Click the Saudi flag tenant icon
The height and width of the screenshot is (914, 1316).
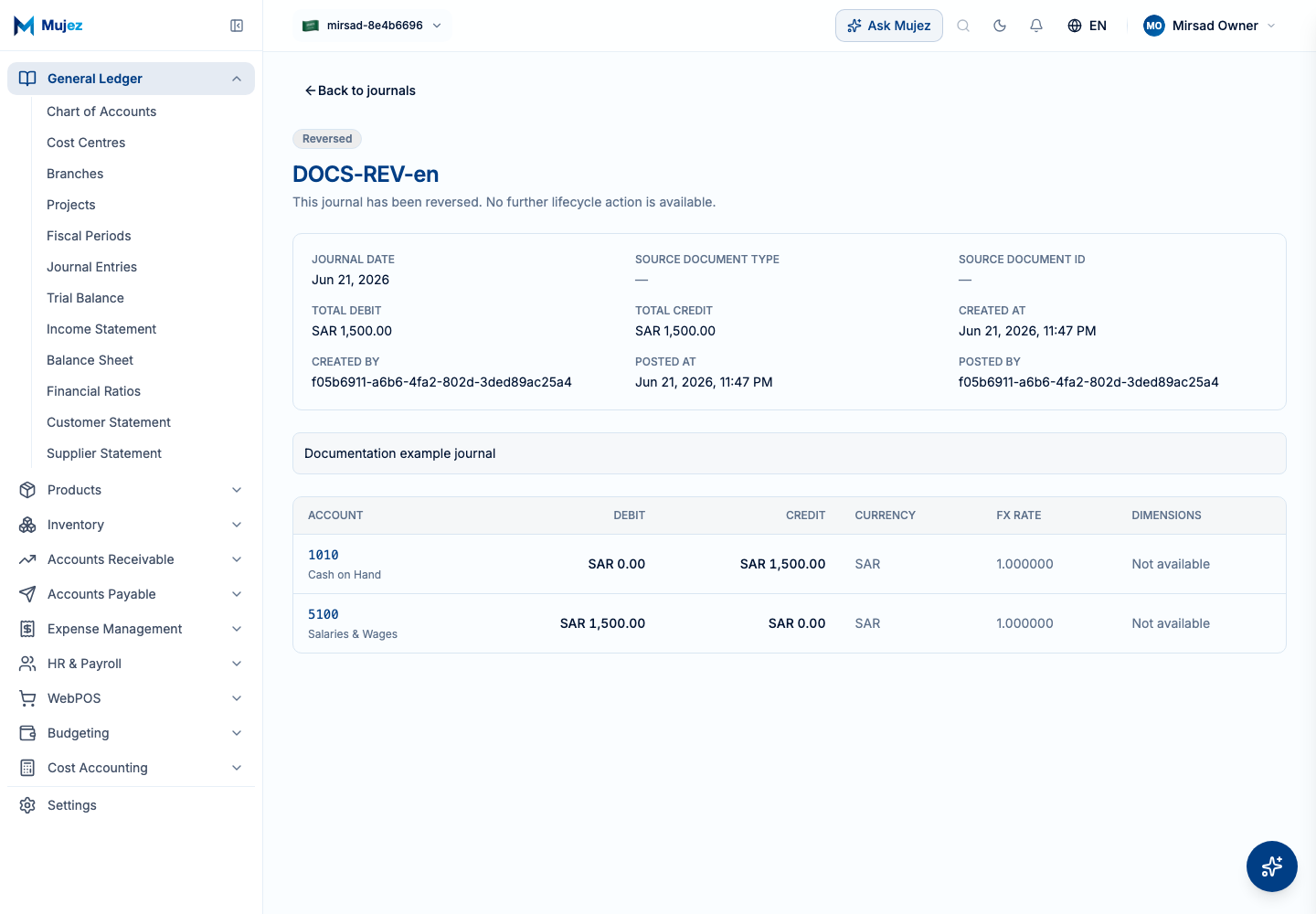311,26
